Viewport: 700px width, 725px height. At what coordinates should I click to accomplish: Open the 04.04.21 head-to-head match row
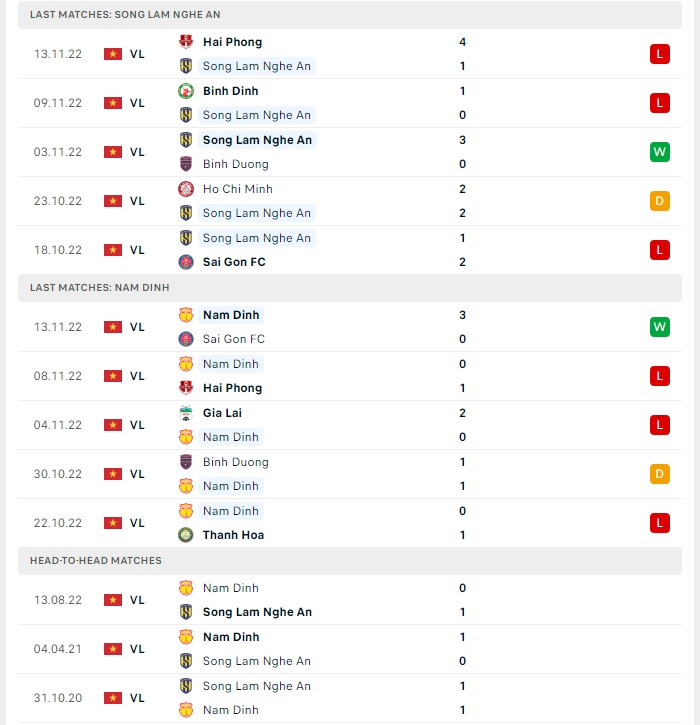(x=350, y=649)
